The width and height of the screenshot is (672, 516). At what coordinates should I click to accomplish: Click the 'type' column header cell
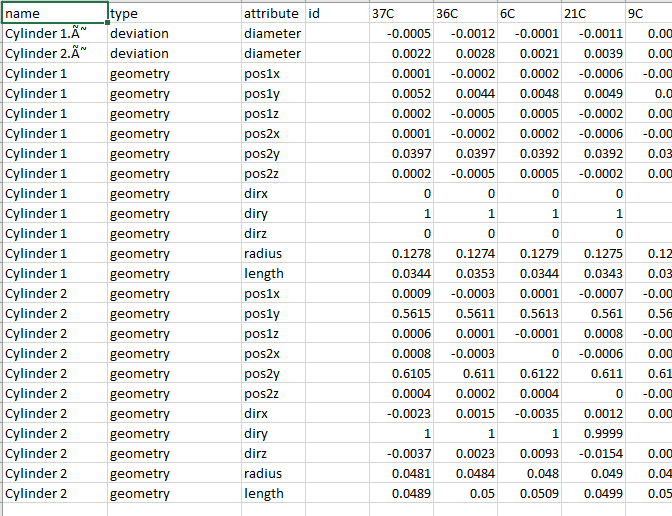173,13
